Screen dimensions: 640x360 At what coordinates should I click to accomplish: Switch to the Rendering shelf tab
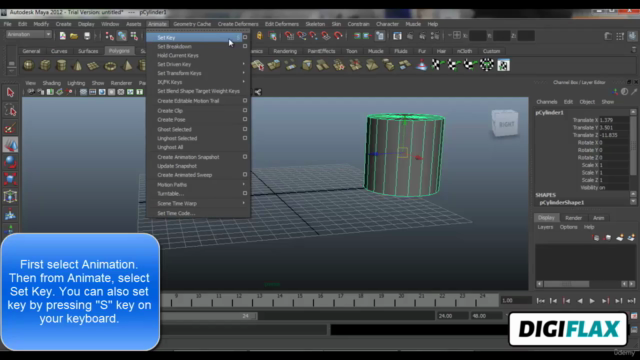coord(285,51)
